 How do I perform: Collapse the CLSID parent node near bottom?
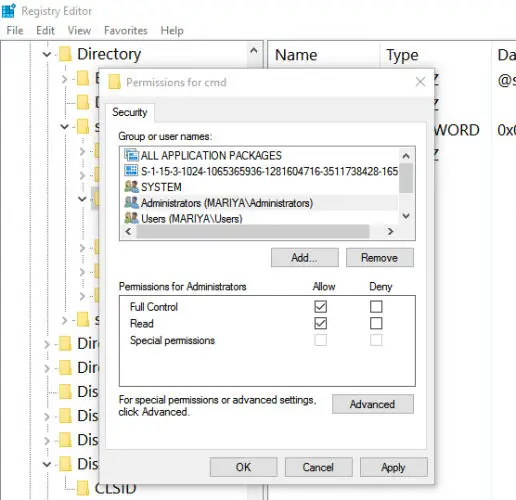point(47,464)
